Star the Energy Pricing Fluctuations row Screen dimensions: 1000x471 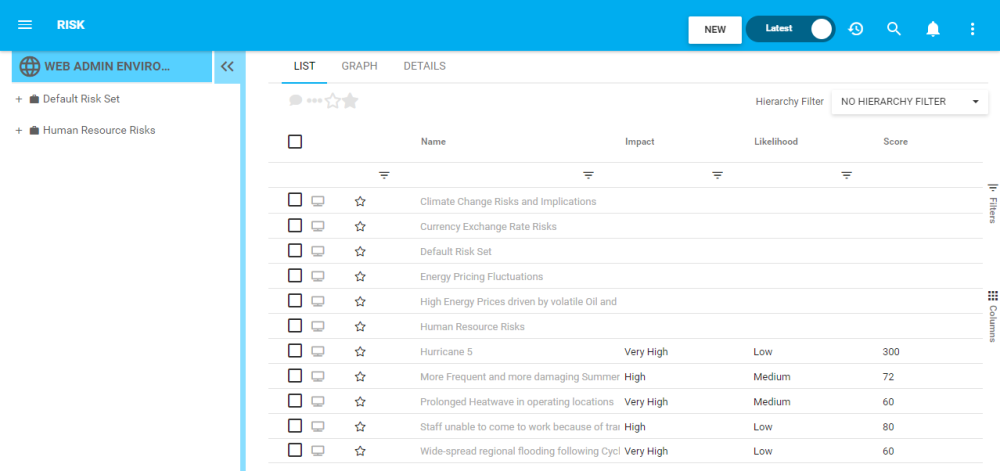[360, 277]
